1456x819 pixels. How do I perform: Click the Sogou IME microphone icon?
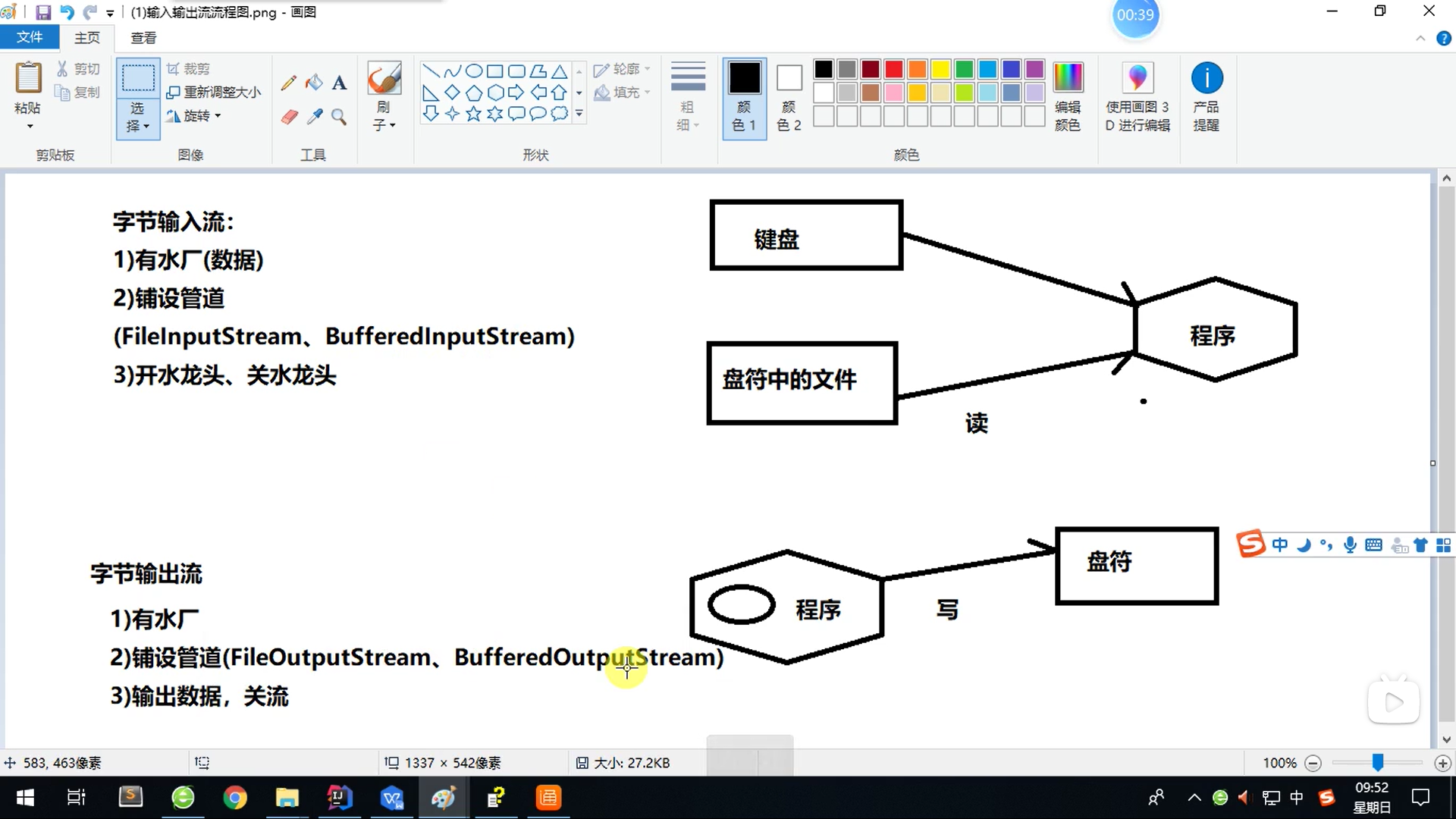(x=1350, y=545)
